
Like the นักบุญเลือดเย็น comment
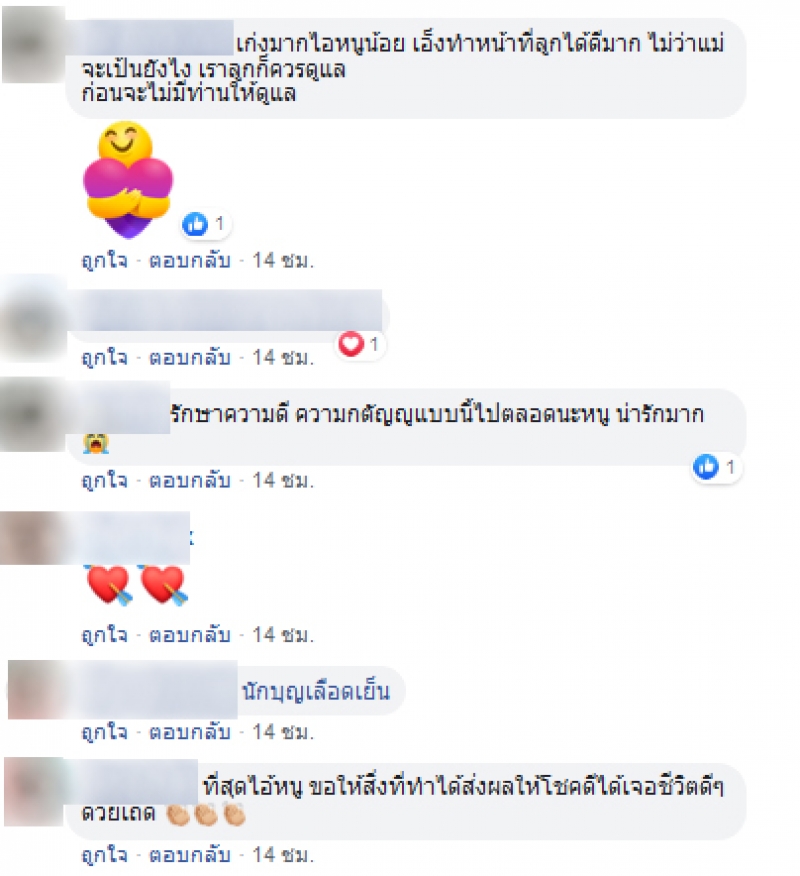(x=104, y=732)
